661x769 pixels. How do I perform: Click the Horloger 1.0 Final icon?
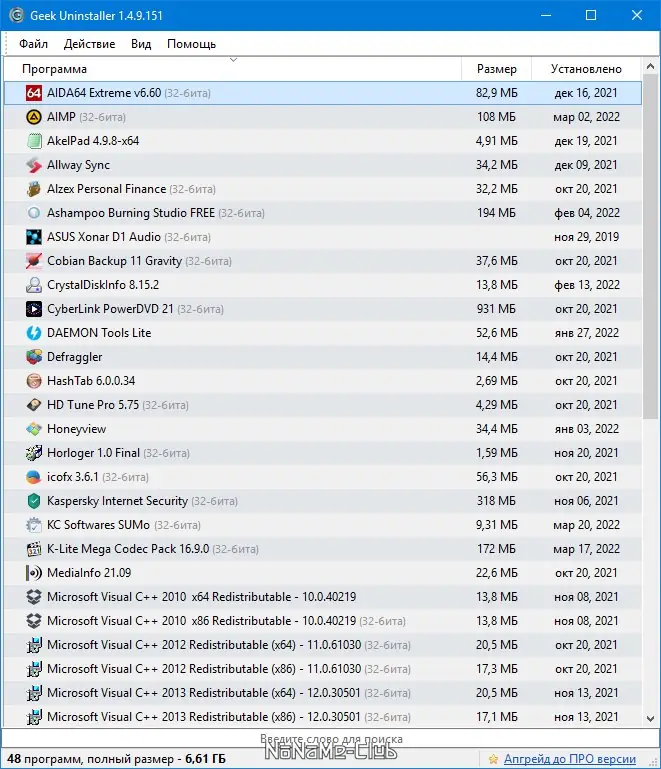(x=34, y=453)
